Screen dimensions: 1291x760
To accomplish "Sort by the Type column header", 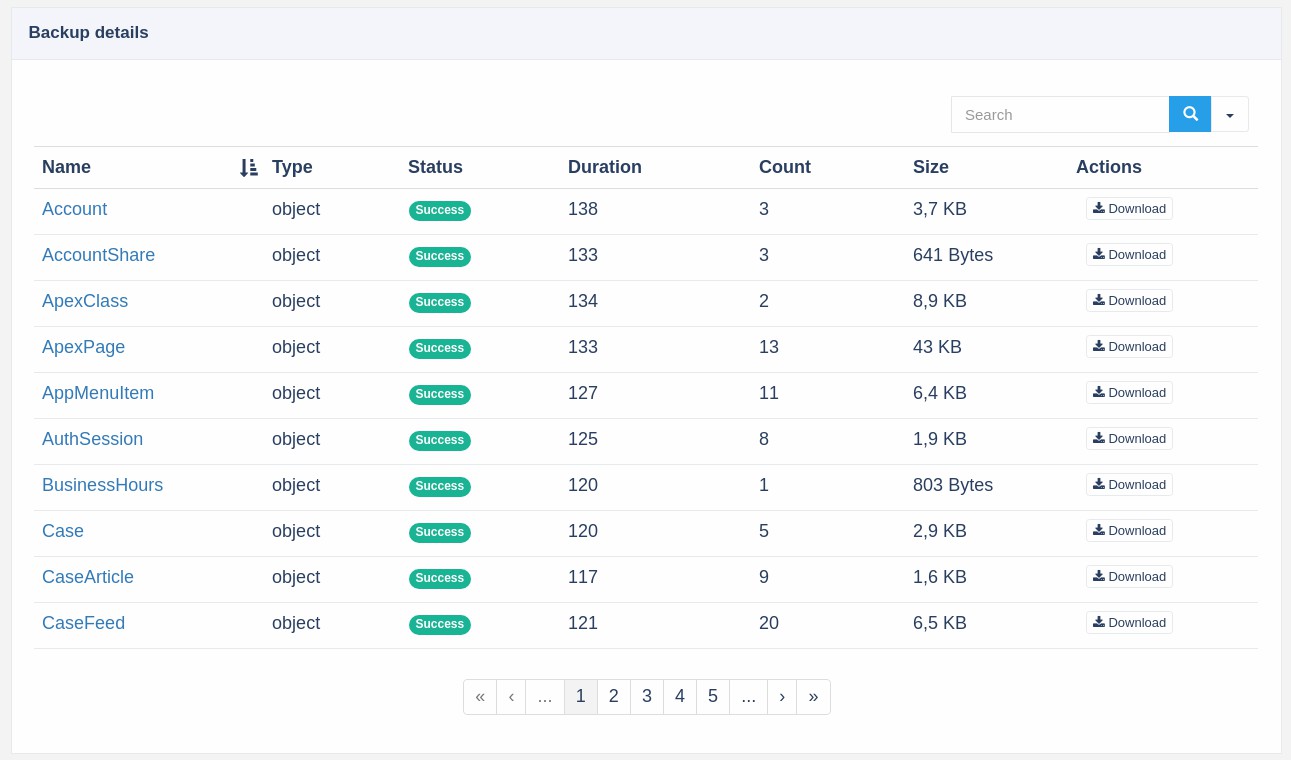I will tap(292, 167).
